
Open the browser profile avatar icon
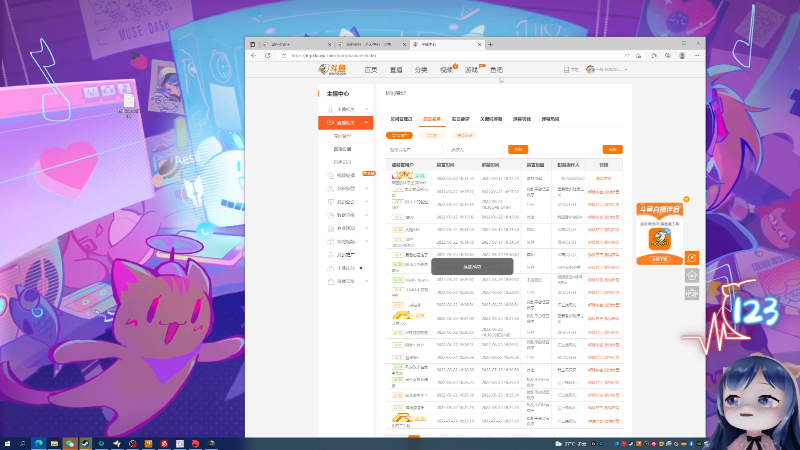pyautogui.click(x=682, y=56)
